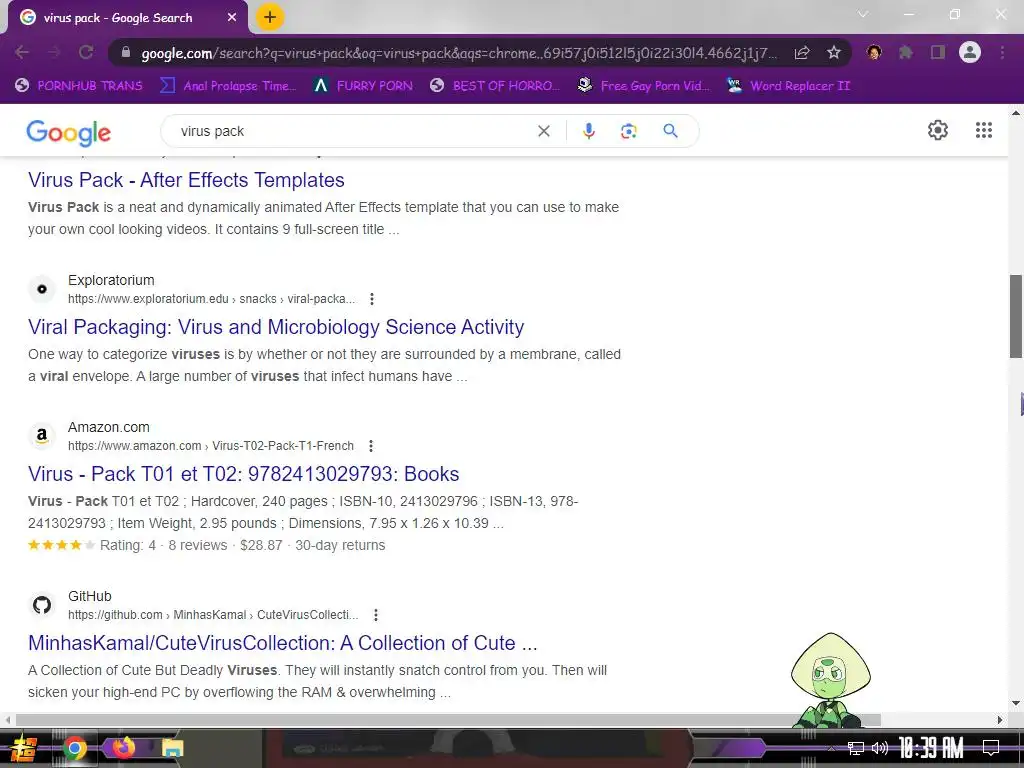This screenshot has width=1024, height=768.
Task: Click the amazon.com result URL
Action: [211, 446]
